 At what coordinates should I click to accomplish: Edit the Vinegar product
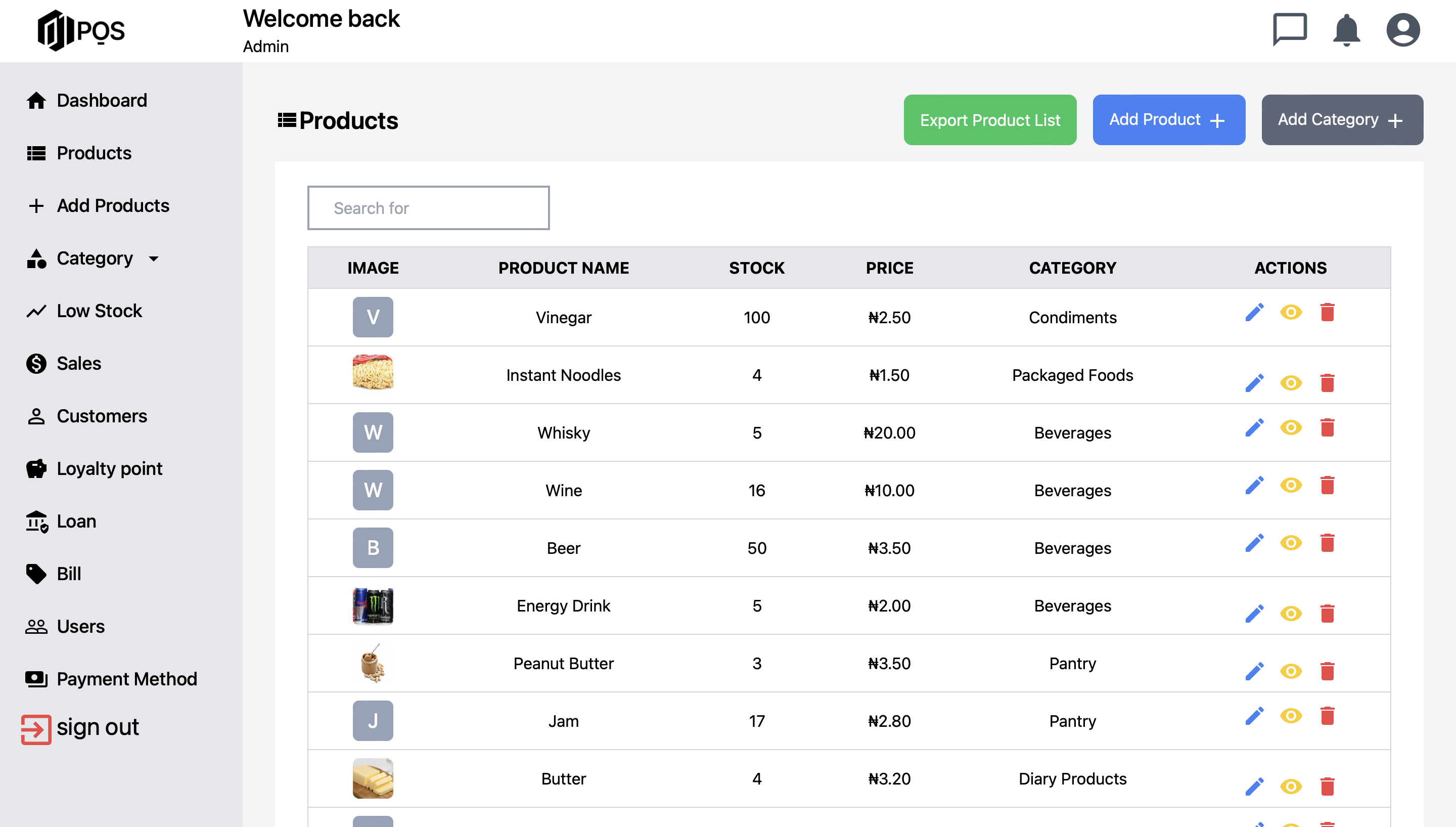[1254, 312]
